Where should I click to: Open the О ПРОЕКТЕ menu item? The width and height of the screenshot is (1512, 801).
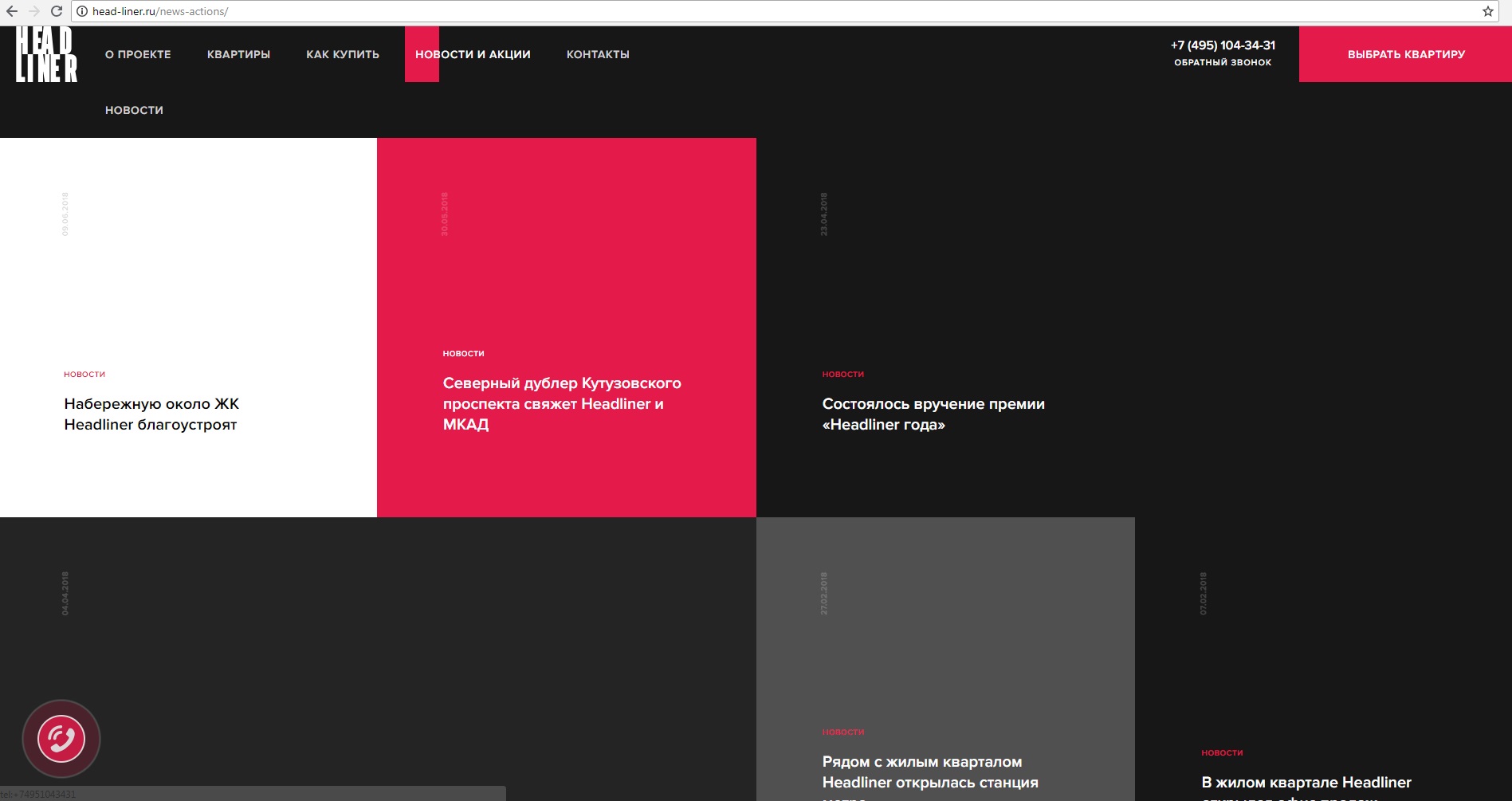coord(138,54)
